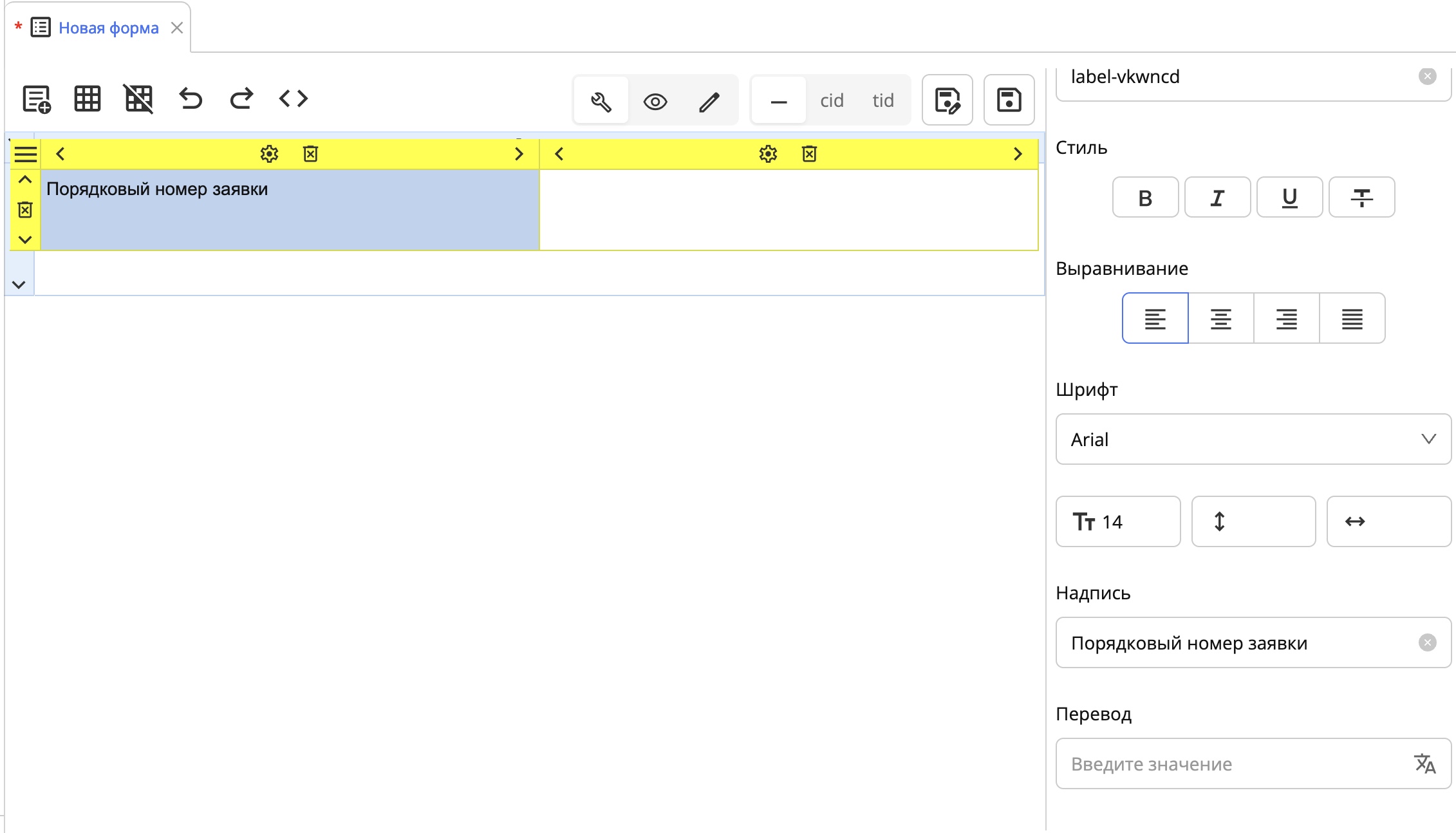Open the Arial font dropdown
Viewport: 1456px width, 833px height.
pos(1253,440)
